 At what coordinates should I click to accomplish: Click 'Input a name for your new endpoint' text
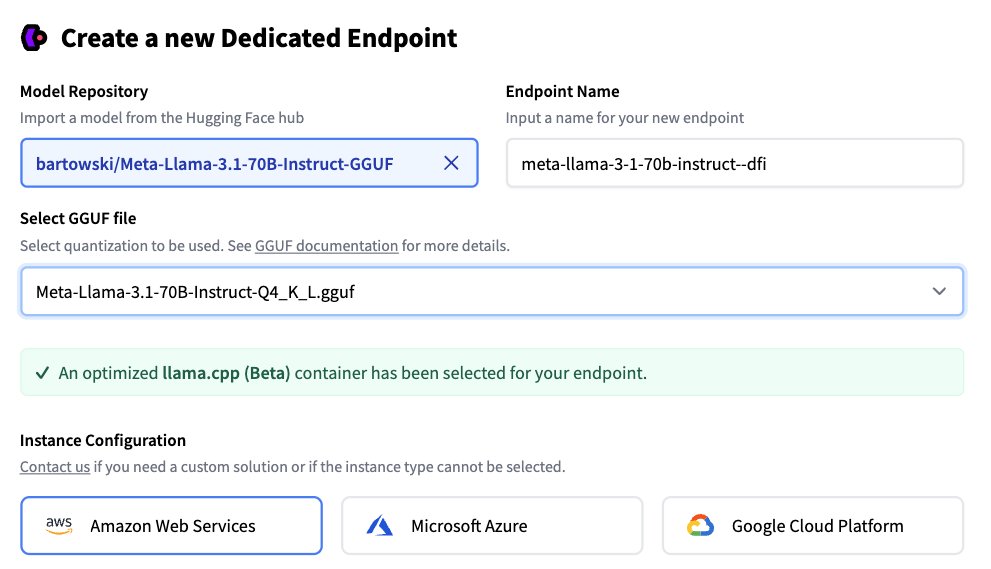pos(624,118)
